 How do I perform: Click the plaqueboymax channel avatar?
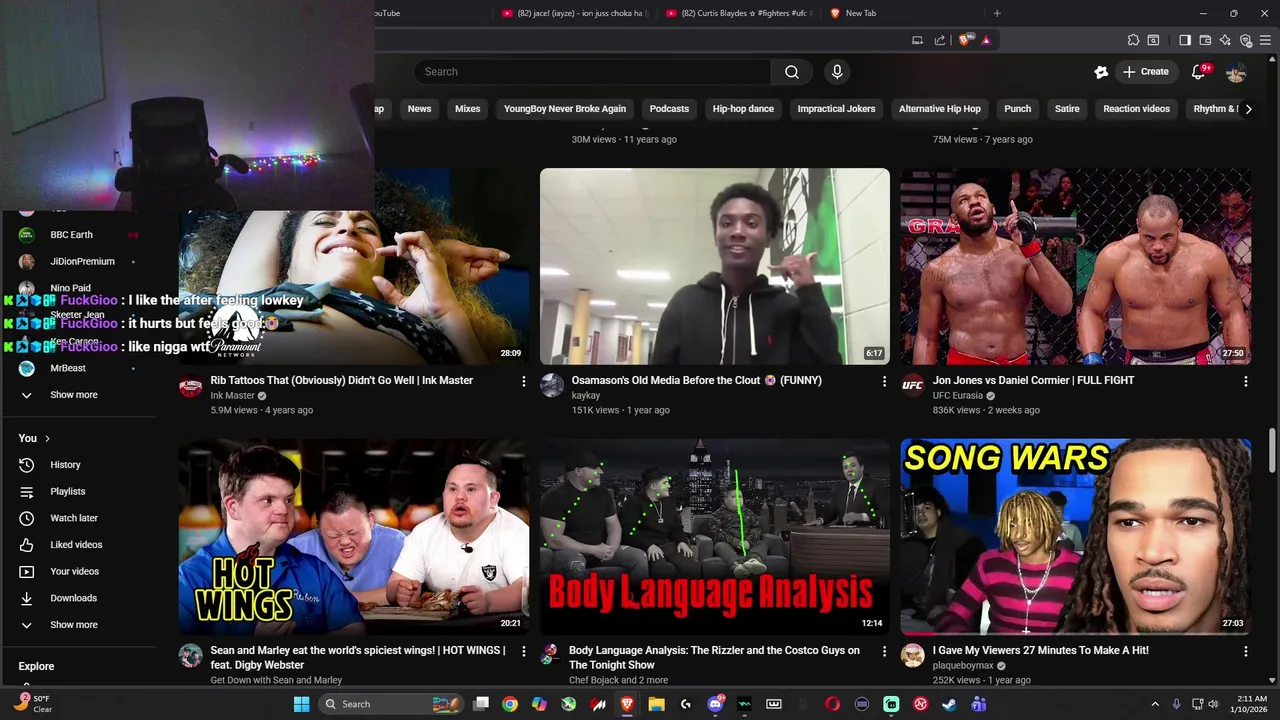click(913, 656)
